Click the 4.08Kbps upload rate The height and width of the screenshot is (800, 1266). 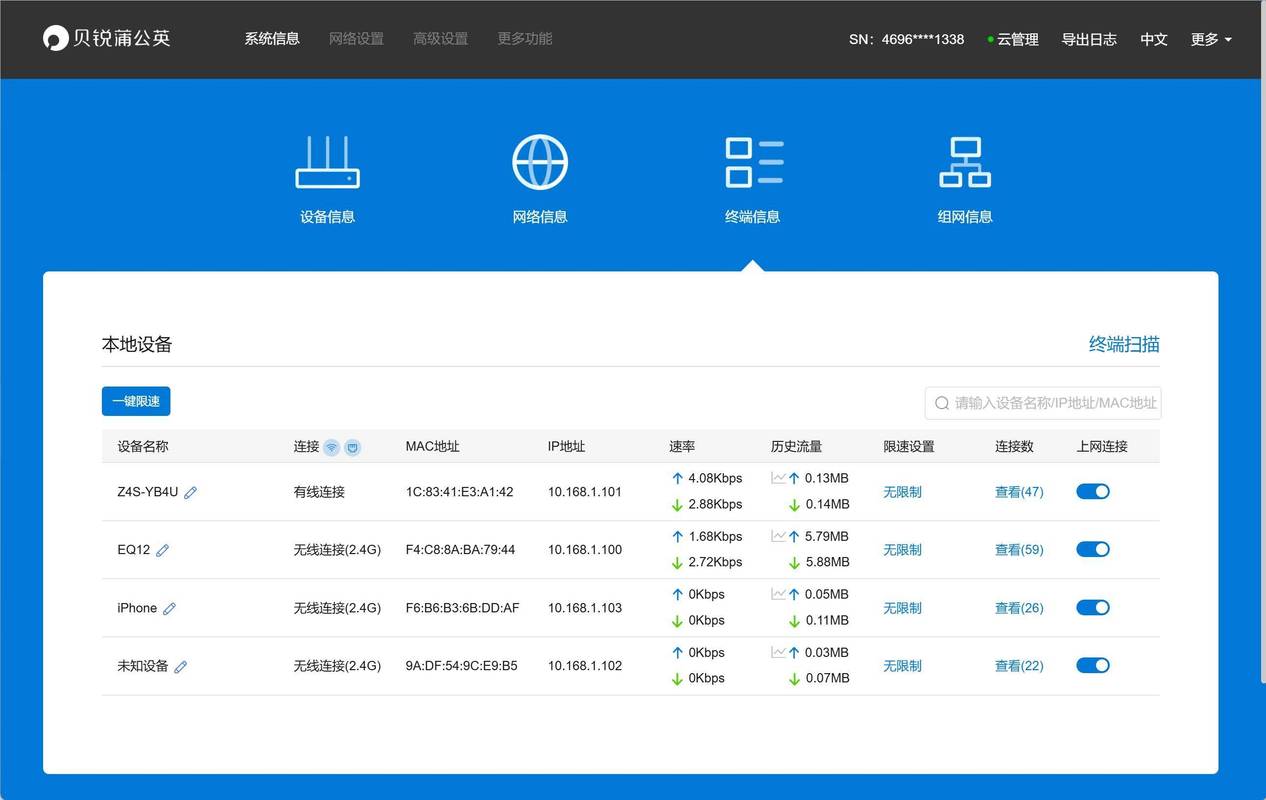click(715, 478)
